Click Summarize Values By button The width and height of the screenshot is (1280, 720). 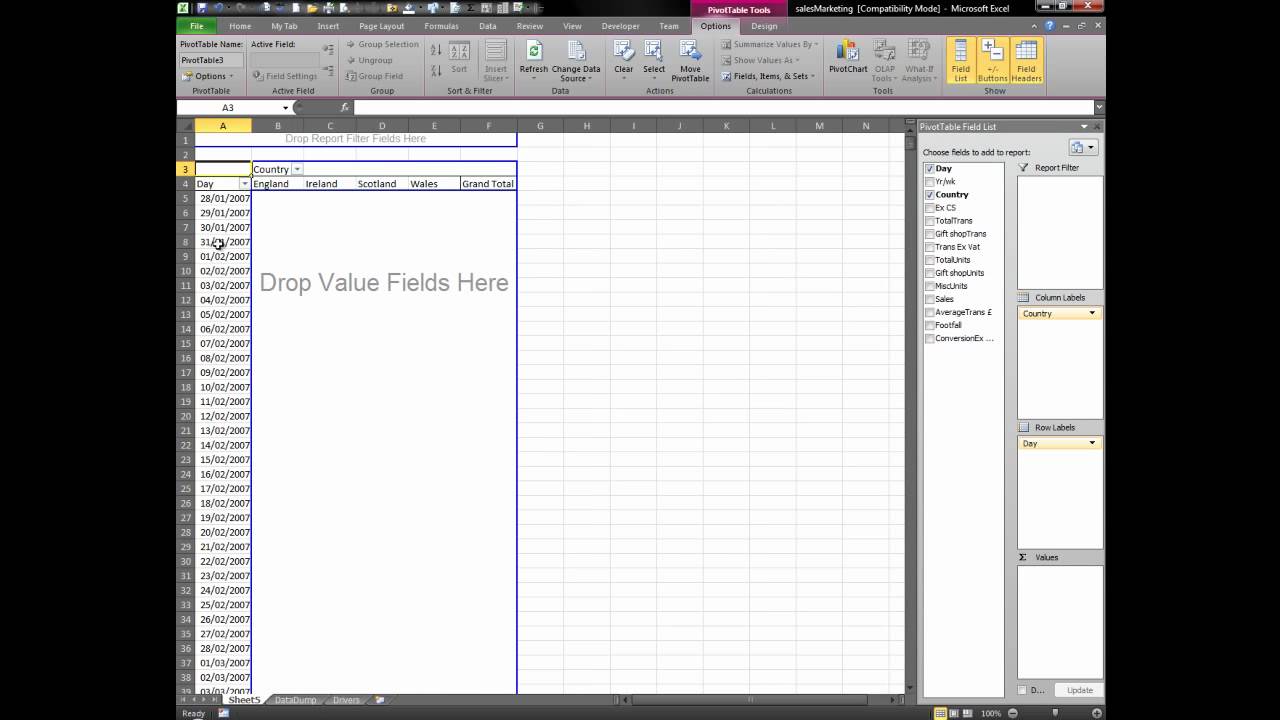coord(769,44)
